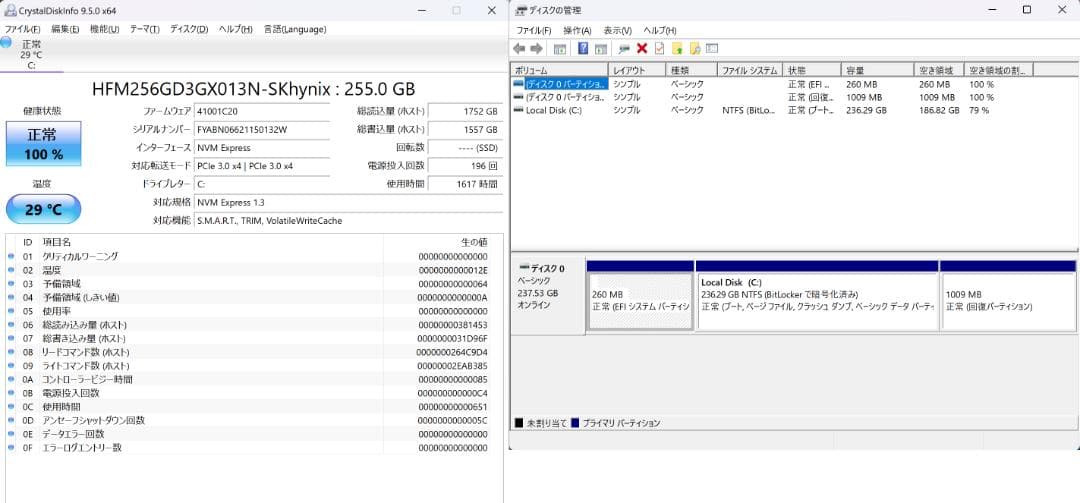Toggle the console tree icon in Disk Management toolbar
1080x503 pixels.
560,48
